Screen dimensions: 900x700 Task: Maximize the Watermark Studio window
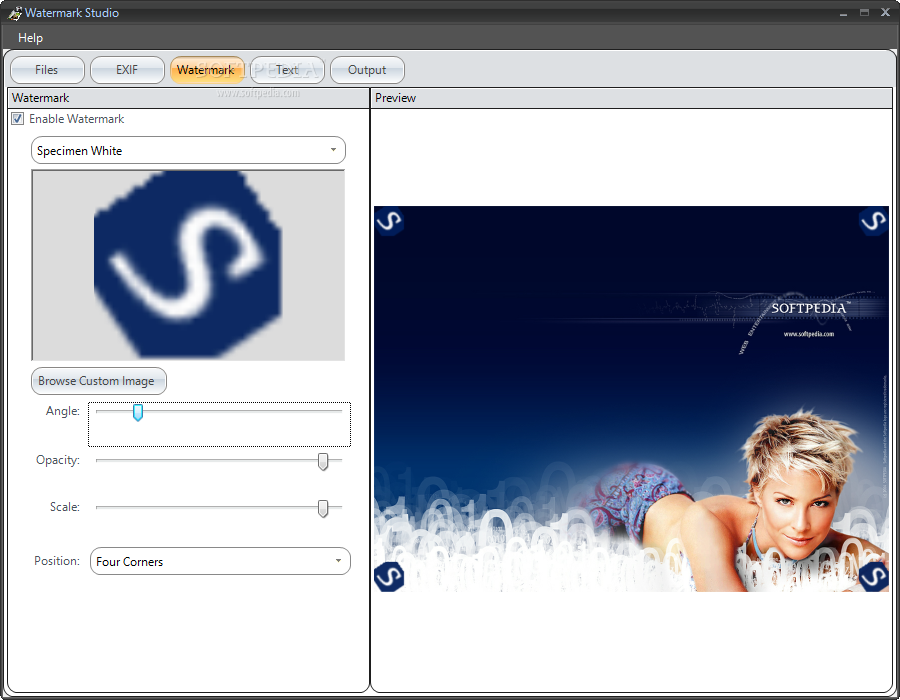[864, 13]
